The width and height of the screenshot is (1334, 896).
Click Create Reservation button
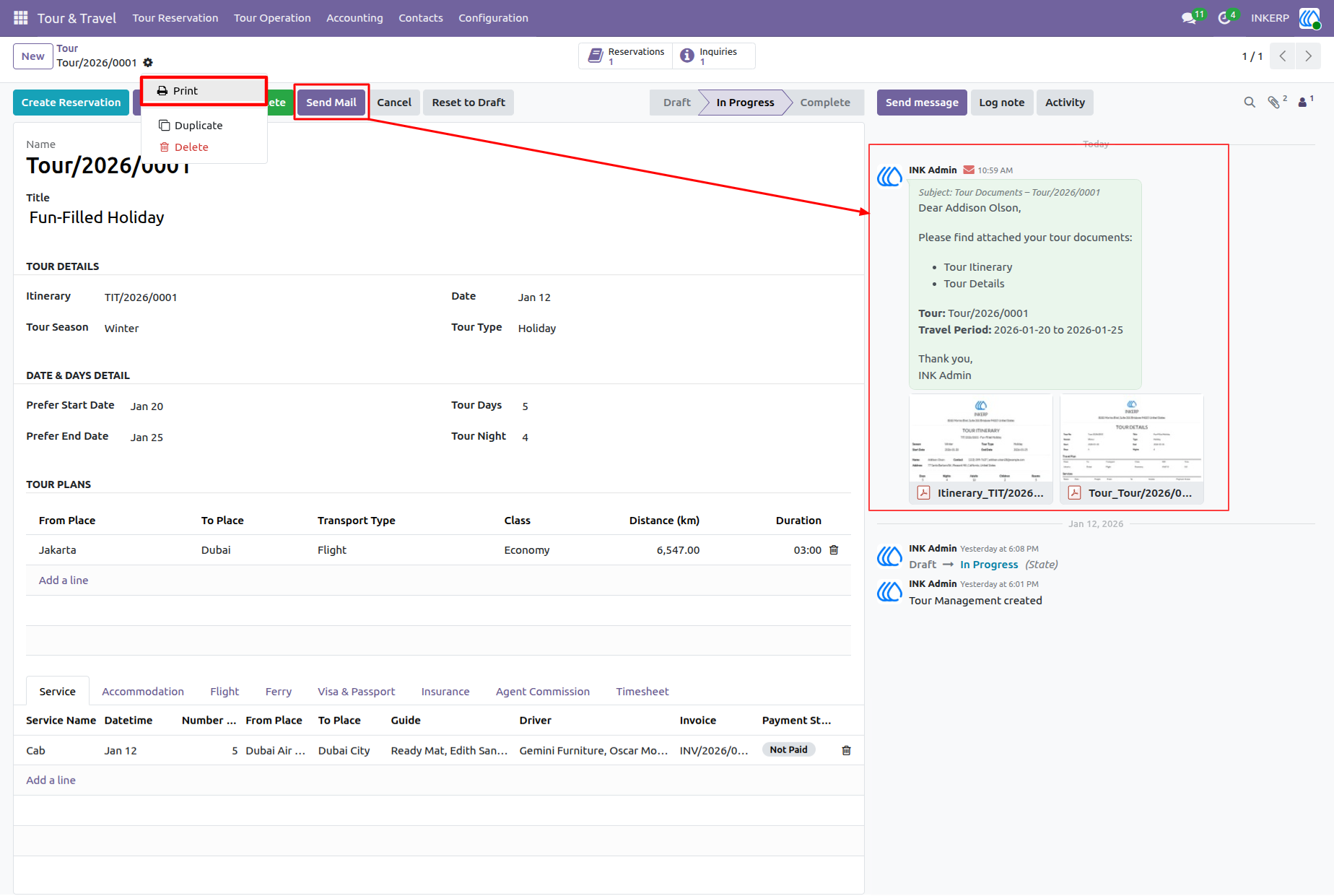coord(71,103)
